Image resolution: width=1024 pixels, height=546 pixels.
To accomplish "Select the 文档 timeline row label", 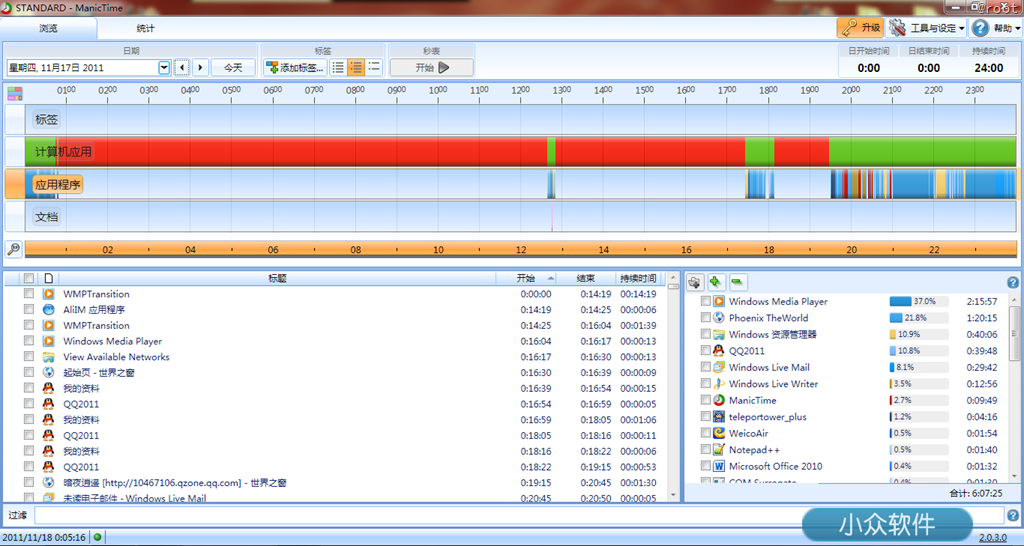I will pyautogui.click(x=46, y=217).
